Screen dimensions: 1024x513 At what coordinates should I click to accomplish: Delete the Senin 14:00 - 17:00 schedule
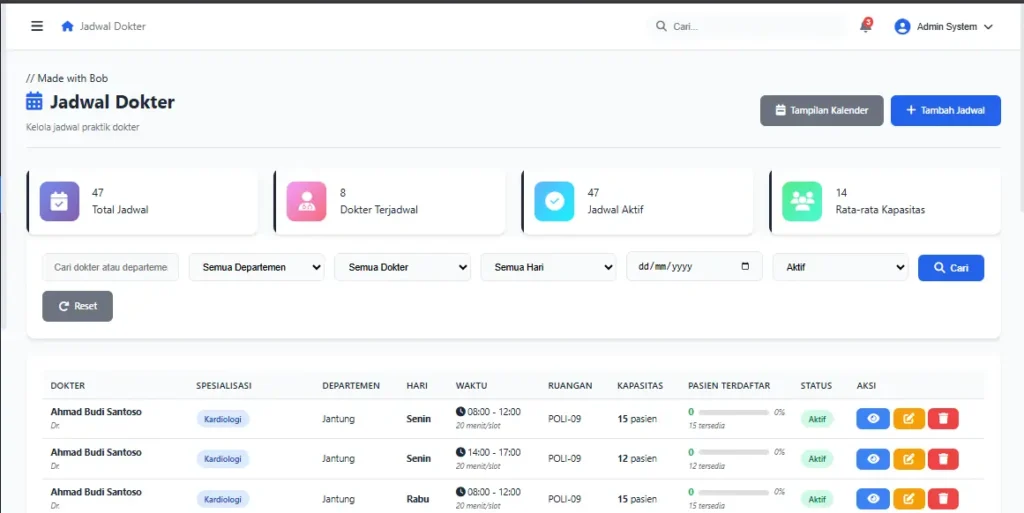[943, 459]
